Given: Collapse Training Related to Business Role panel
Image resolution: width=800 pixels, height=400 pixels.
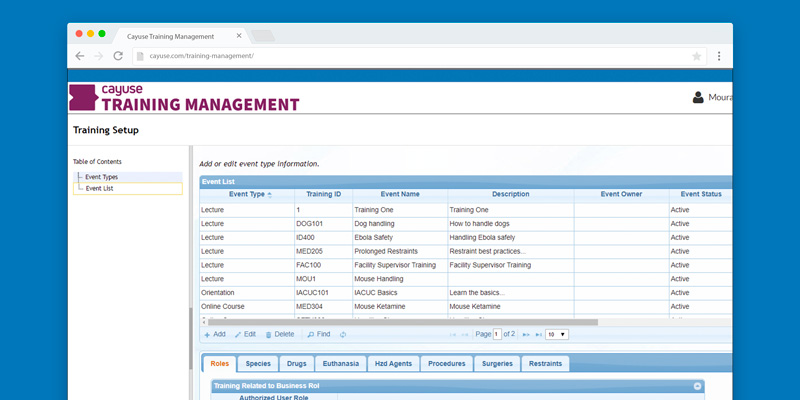Looking at the screenshot, I should 697,386.
